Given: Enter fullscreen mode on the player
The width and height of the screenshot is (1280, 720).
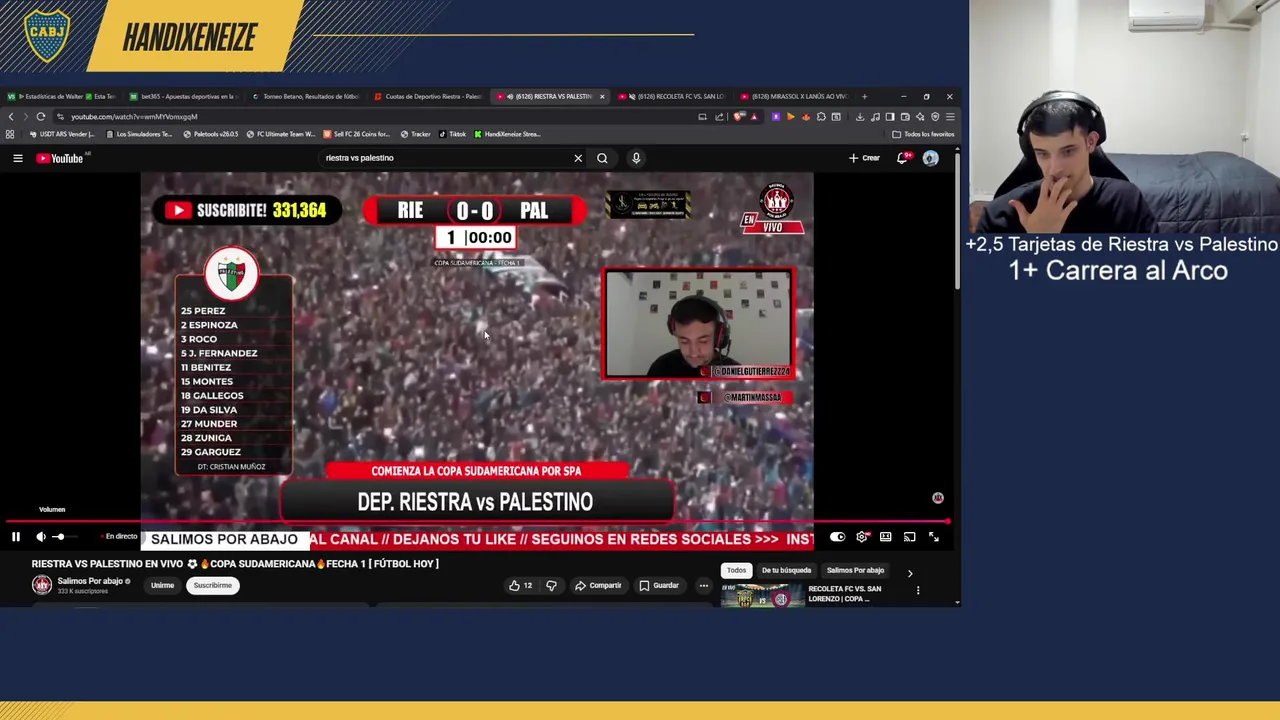Looking at the screenshot, I should [x=934, y=537].
